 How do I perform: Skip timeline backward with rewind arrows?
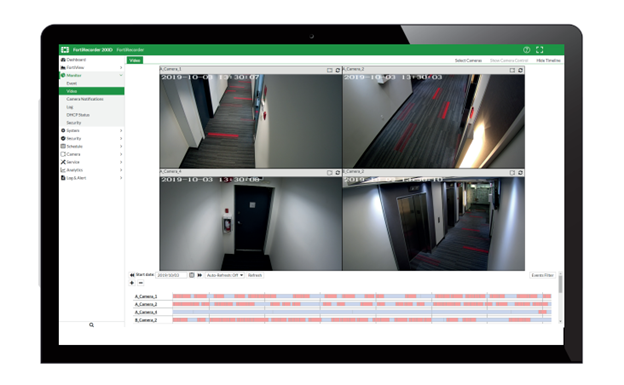pos(132,275)
